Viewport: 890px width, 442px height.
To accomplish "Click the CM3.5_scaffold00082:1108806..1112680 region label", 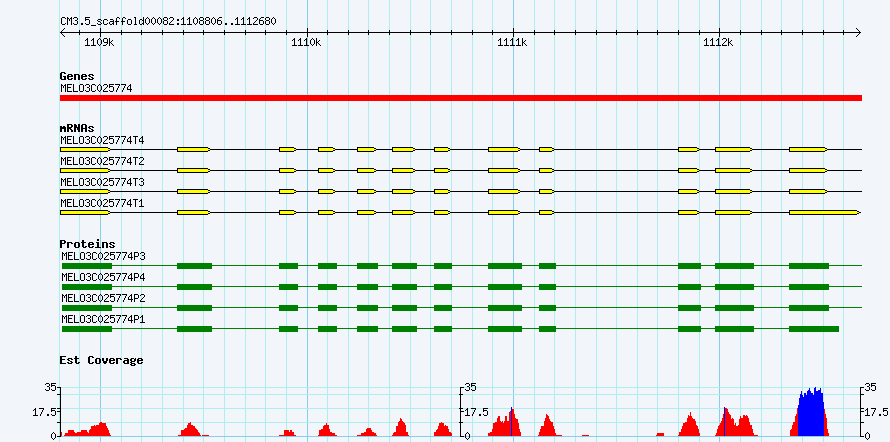I will pos(169,22).
